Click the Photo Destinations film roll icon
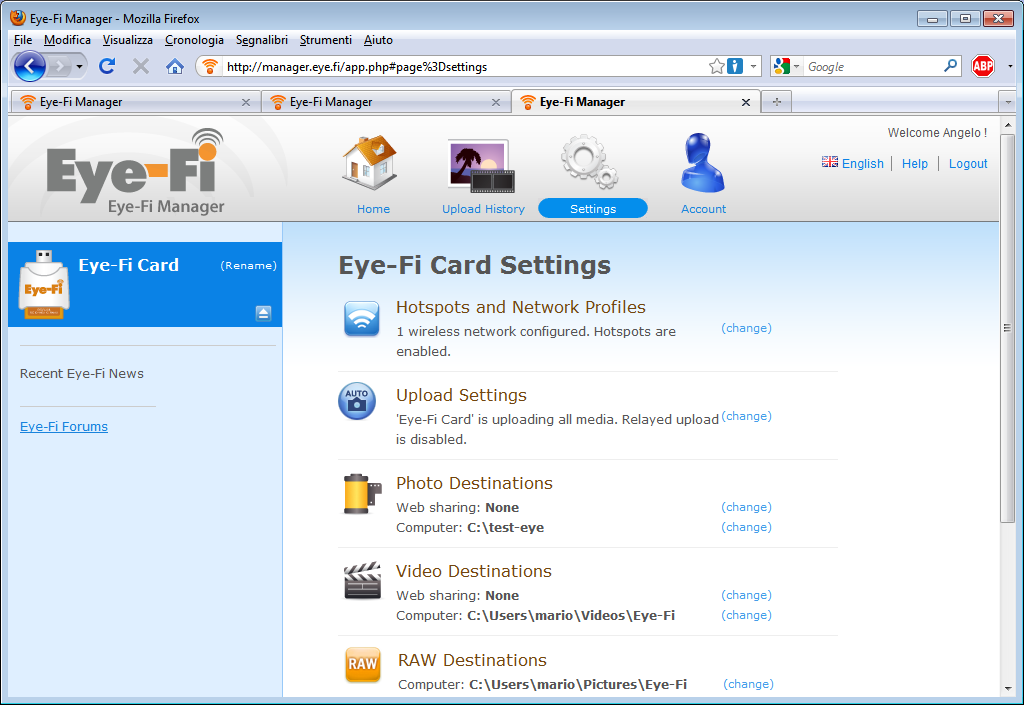Image resolution: width=1024 pixels, height=705 pixels. [x=362, y=494]
